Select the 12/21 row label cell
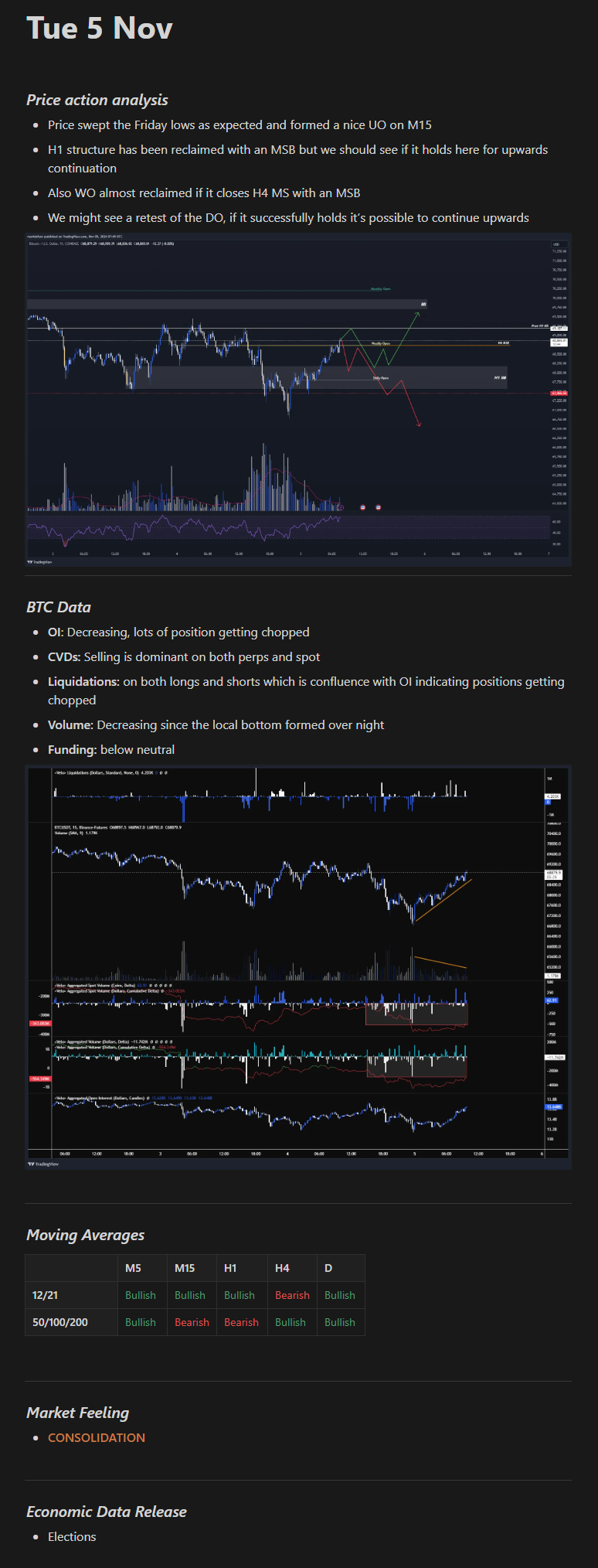The image size is (598, 1568). (45, 1295)
